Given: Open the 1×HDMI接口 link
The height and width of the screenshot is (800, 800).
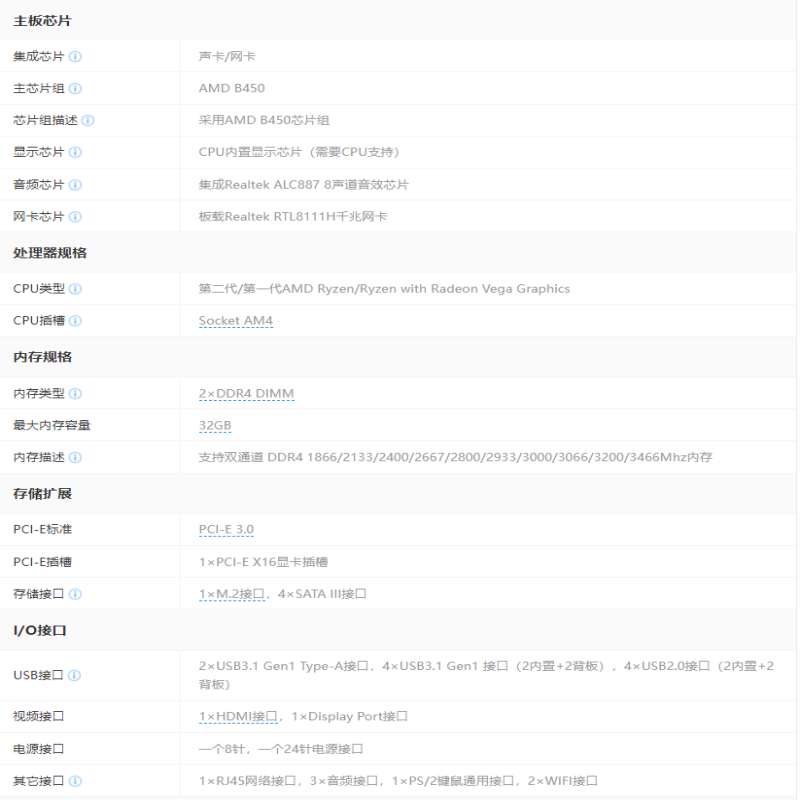Looking at the screenshot, I should pos(238,717).
